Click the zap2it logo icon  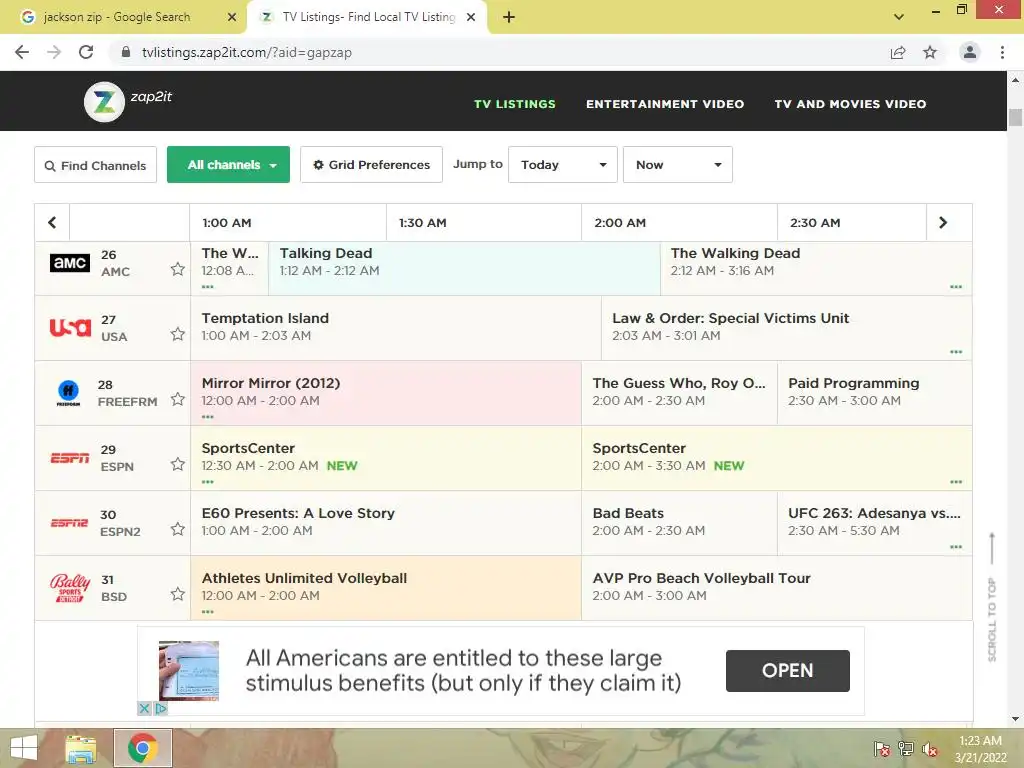coord(104,102)
